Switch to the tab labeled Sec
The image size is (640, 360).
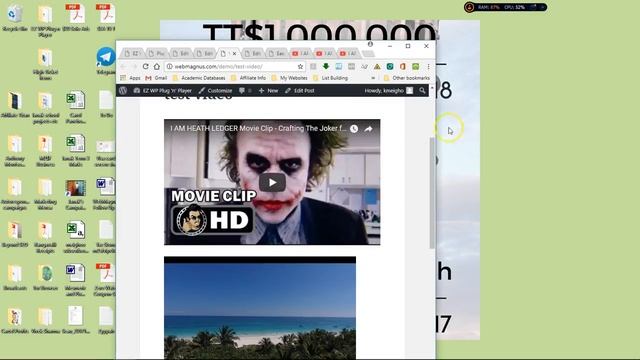[x=276, y=53]
